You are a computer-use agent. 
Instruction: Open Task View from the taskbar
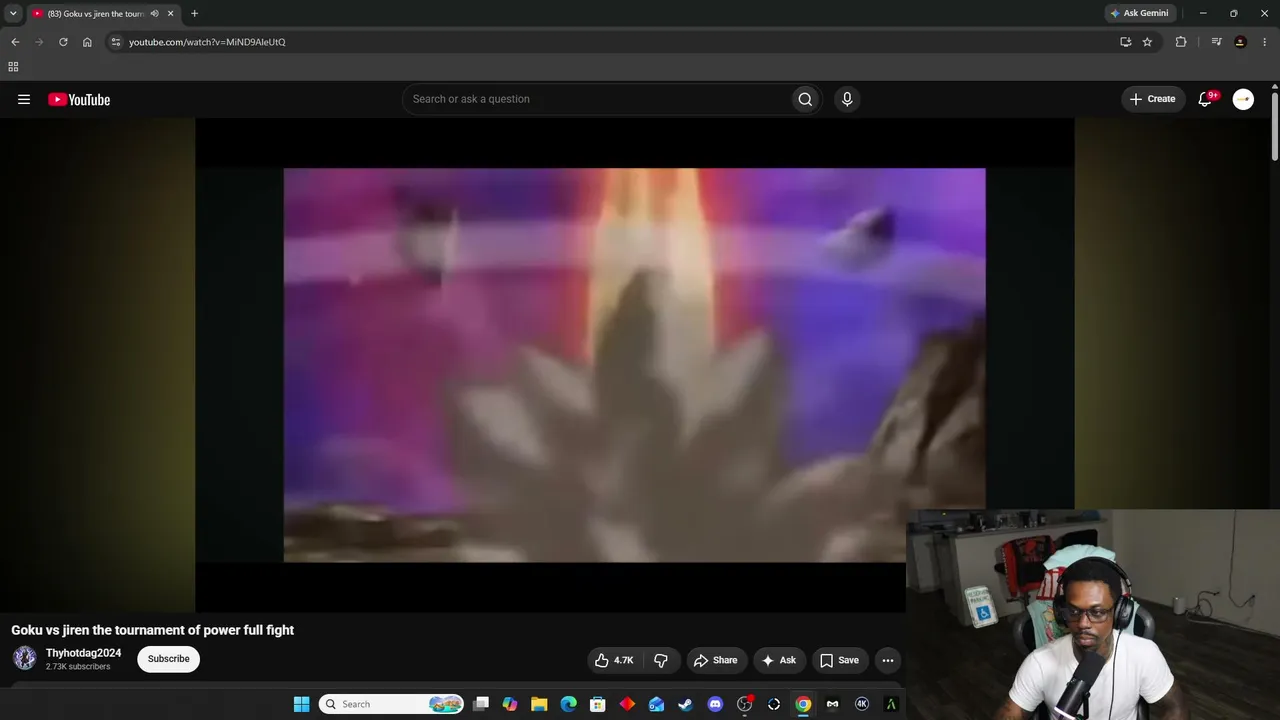coord(480,704)
